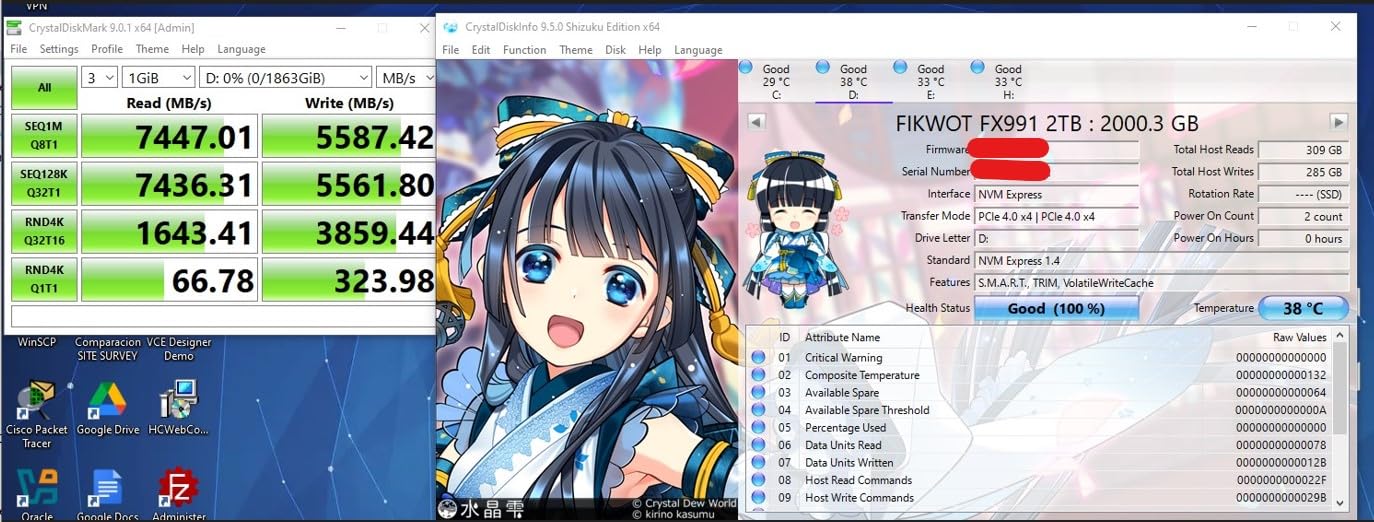Image resolution: width=1374 pixels, height=522 pixels.
Task: Open Cisco Packet Tracer desktop icon
Action: [x=37, y=401]
